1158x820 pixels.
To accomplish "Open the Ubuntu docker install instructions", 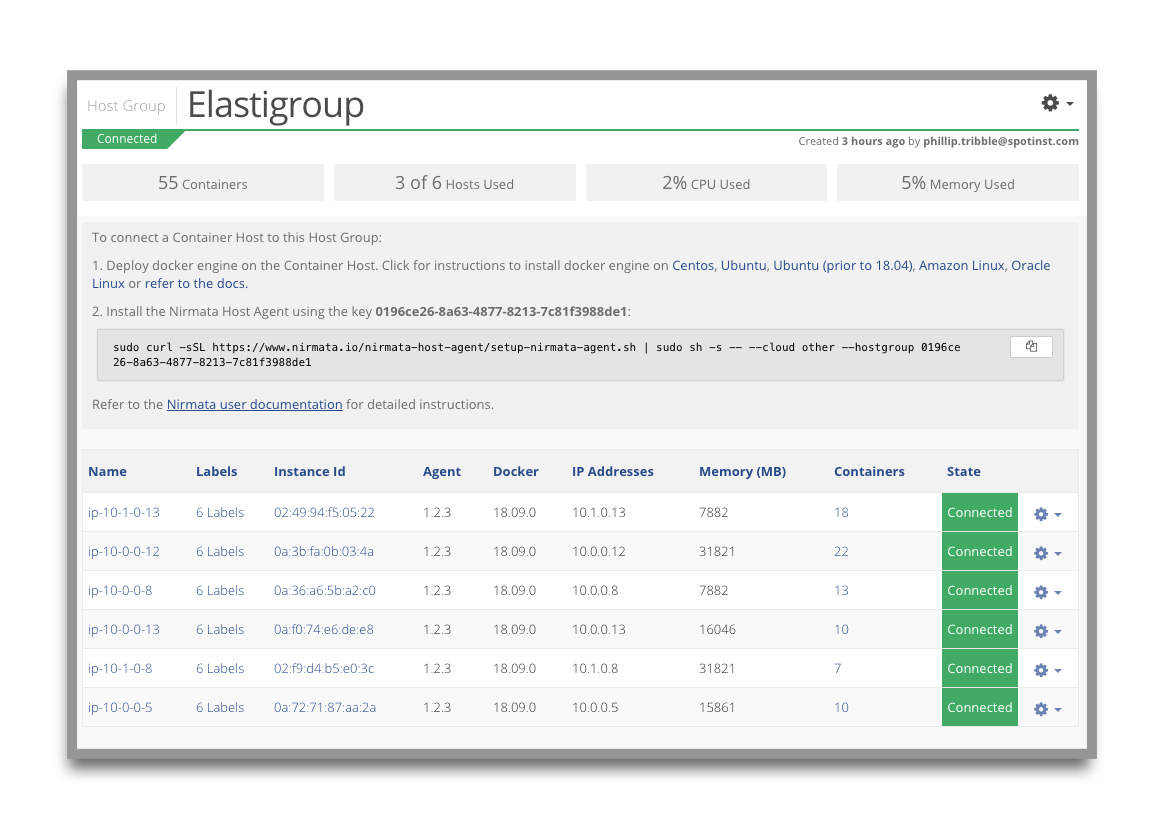I will pyautogui.click(x=743, y=265).
